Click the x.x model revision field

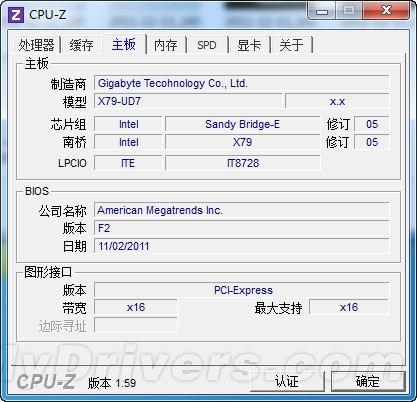coord(337,101)
